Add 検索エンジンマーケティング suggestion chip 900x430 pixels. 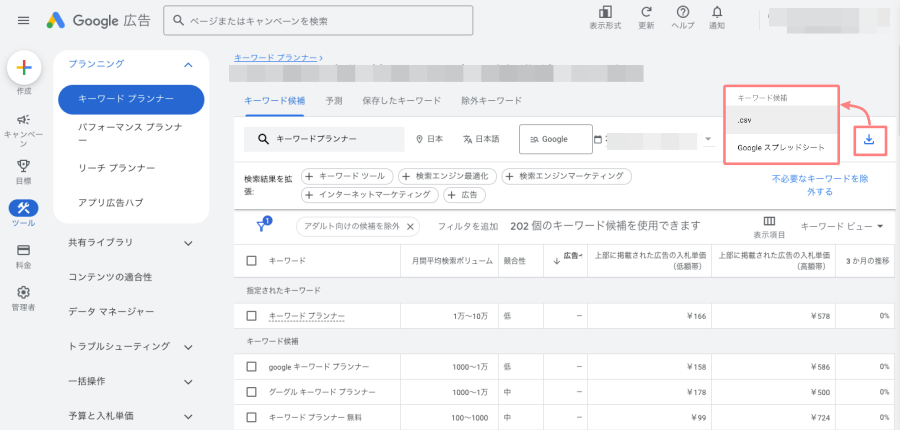(x=567, y=176)
